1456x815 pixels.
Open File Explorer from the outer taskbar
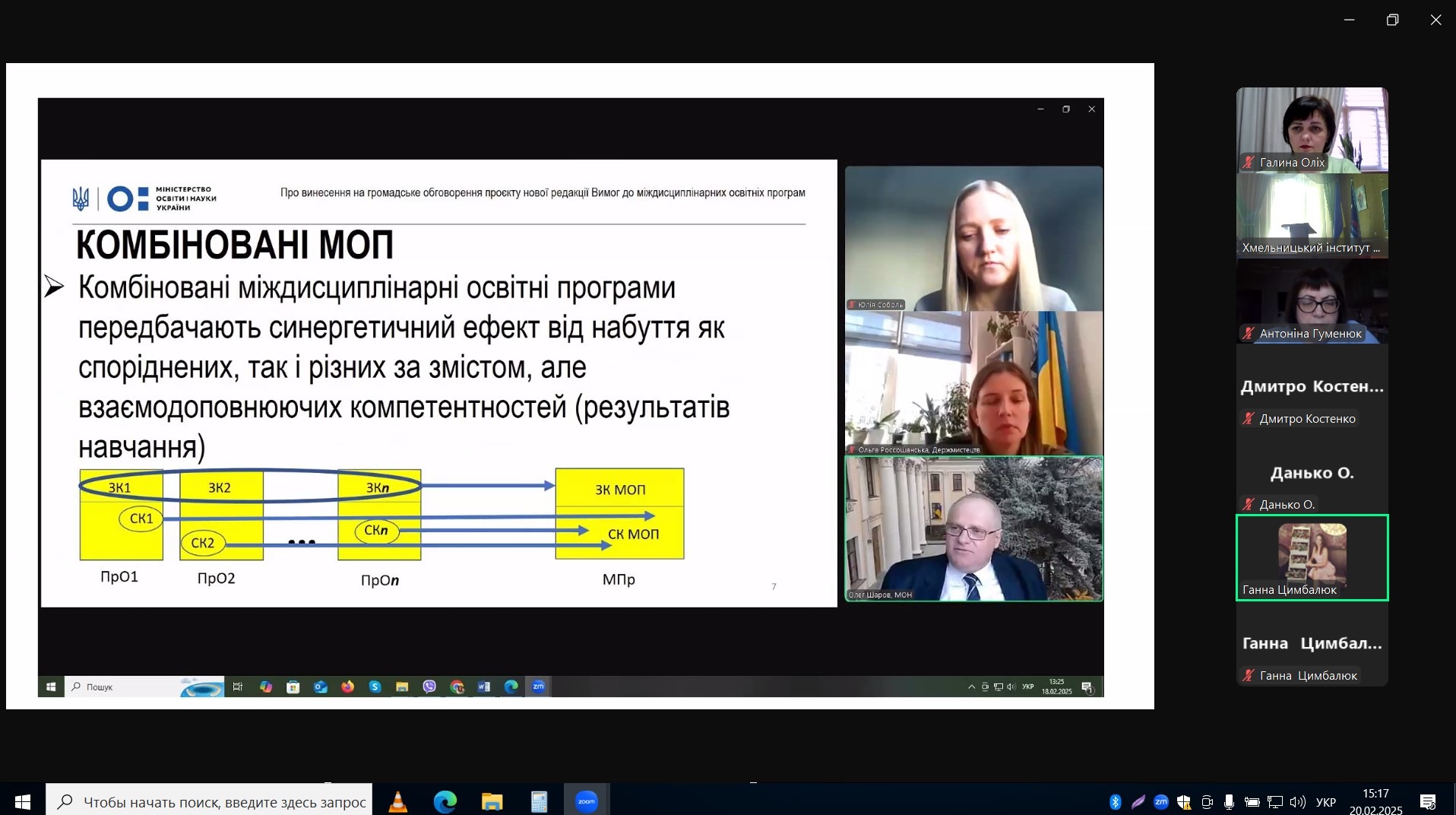pos(492,801)
